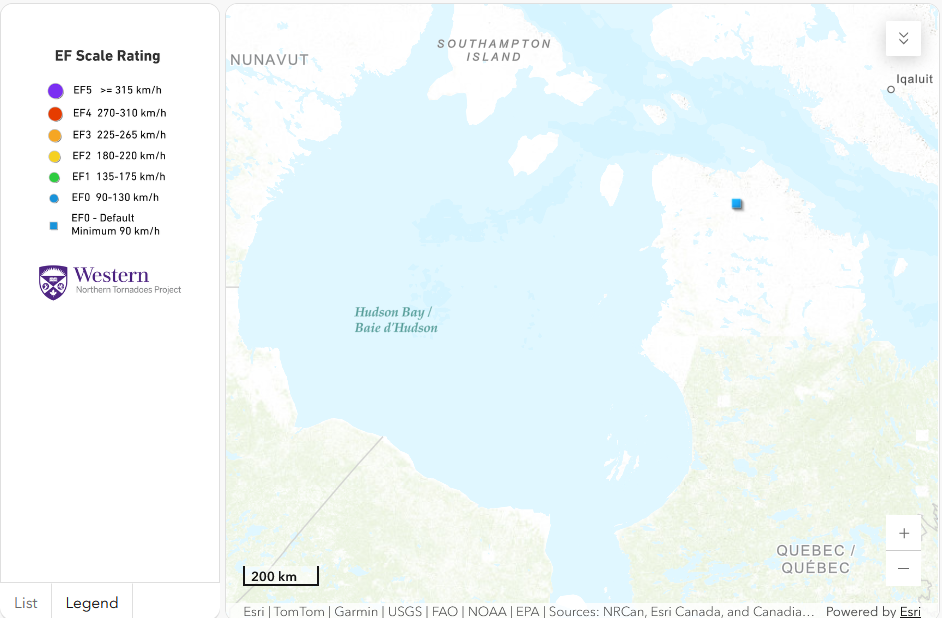
Task: Click the green EF1 legend circle
Action: 54,177
